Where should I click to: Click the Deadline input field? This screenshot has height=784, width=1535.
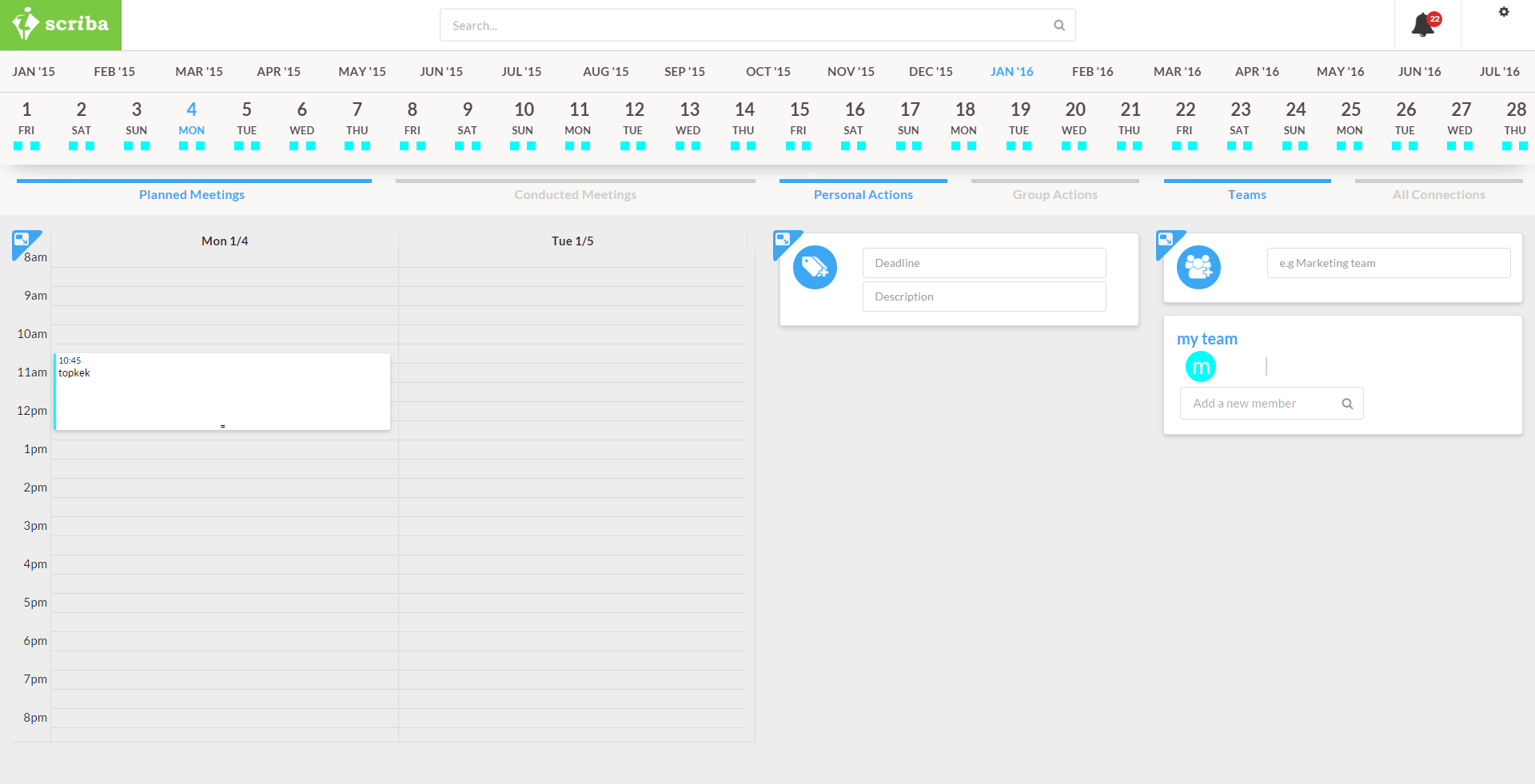click(983, 263)
